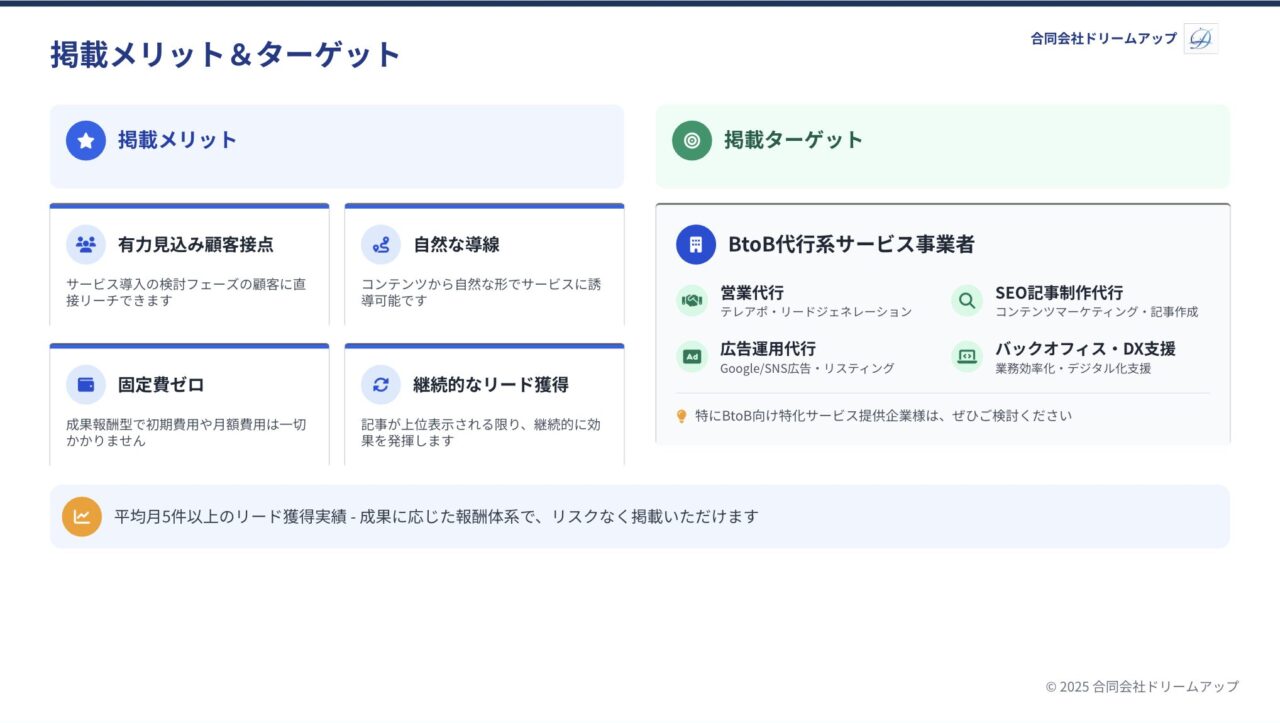This screenshot has width=1280, height=723.
Task: Click the orange chart icon in bottom banner
Action: [x=82, y=517]
